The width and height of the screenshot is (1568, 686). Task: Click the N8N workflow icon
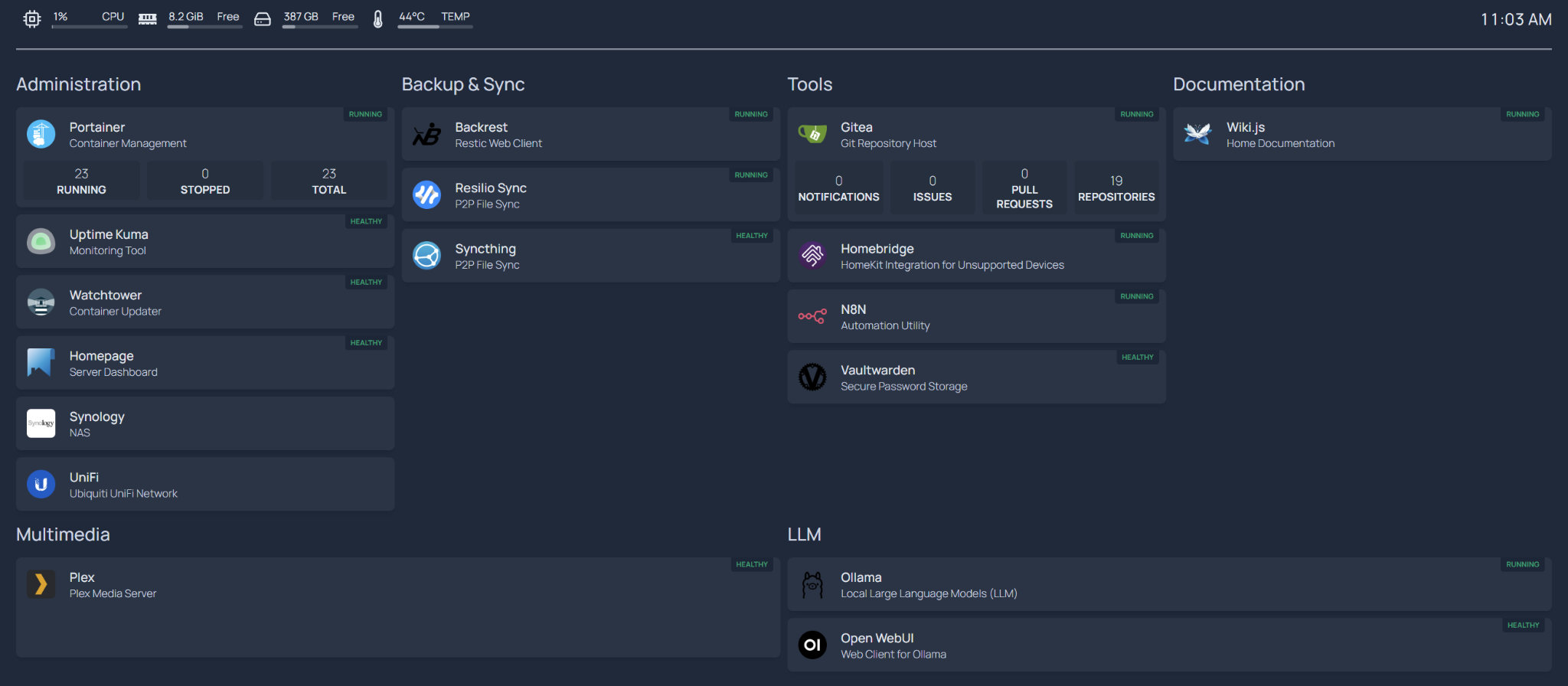click(812, 316)
